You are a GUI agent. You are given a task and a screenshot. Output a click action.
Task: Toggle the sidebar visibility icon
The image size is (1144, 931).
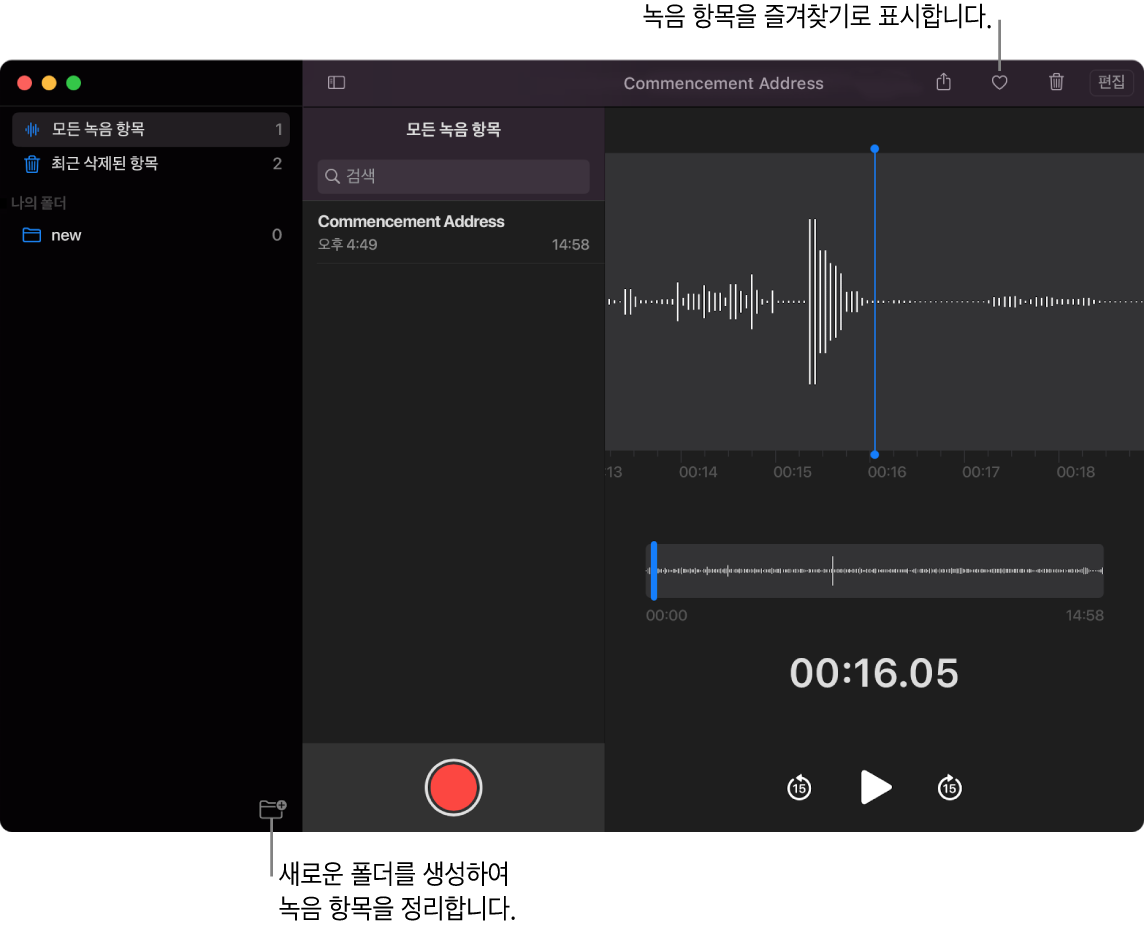click(336, 83)
